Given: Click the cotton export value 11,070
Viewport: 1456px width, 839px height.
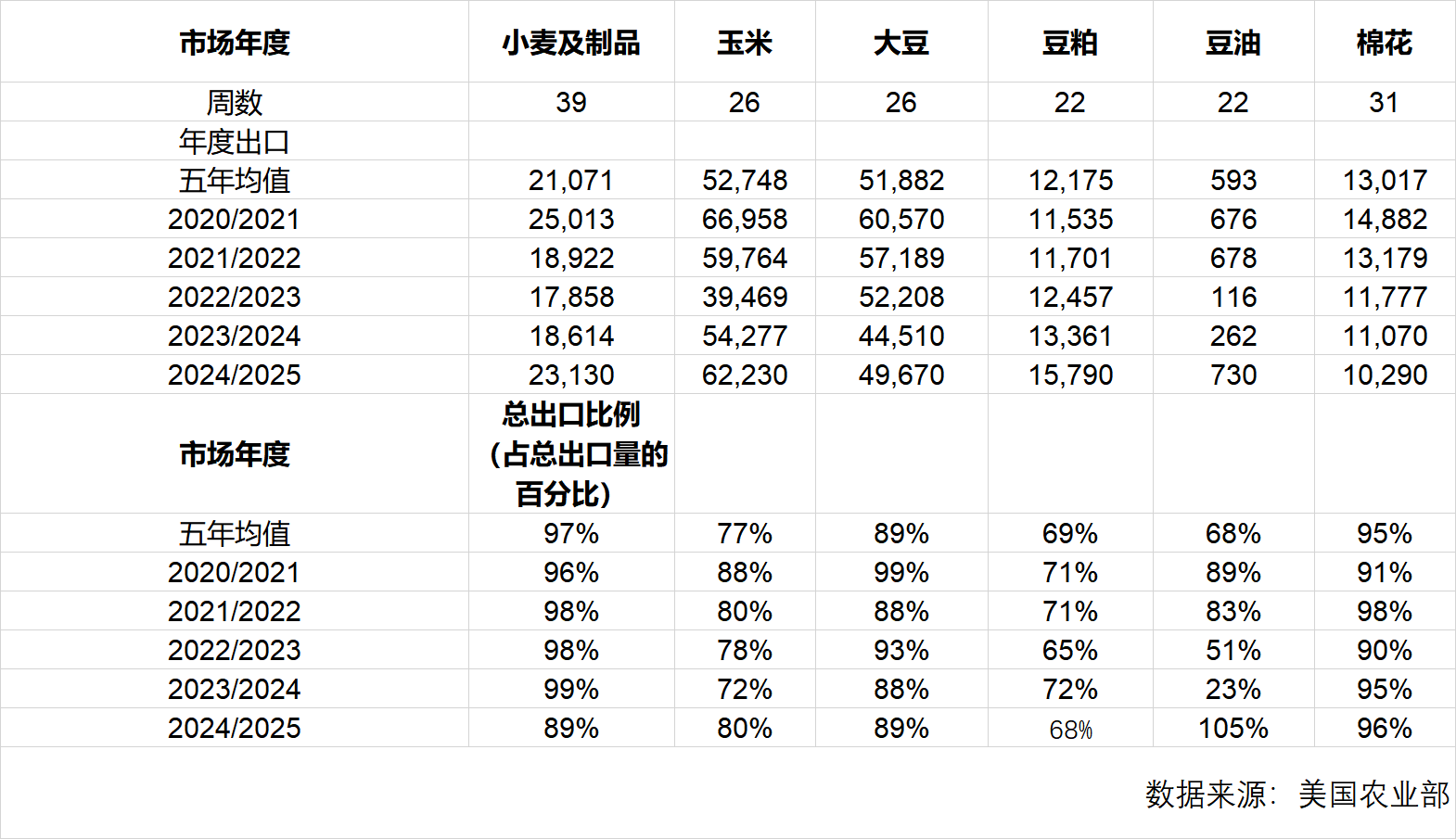Looking at the screenshot, I should (x=1384, y=336).
